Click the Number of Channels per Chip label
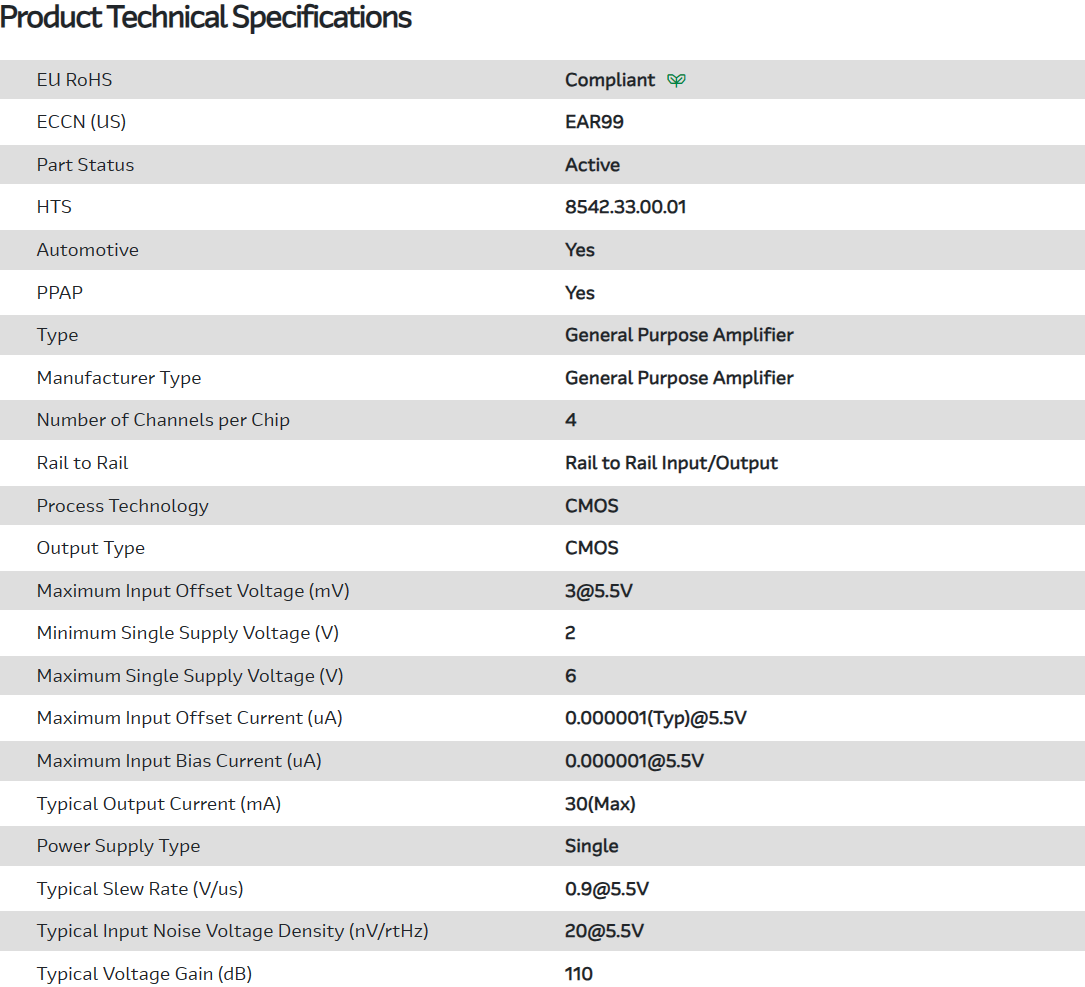 (x=163, y=420)
